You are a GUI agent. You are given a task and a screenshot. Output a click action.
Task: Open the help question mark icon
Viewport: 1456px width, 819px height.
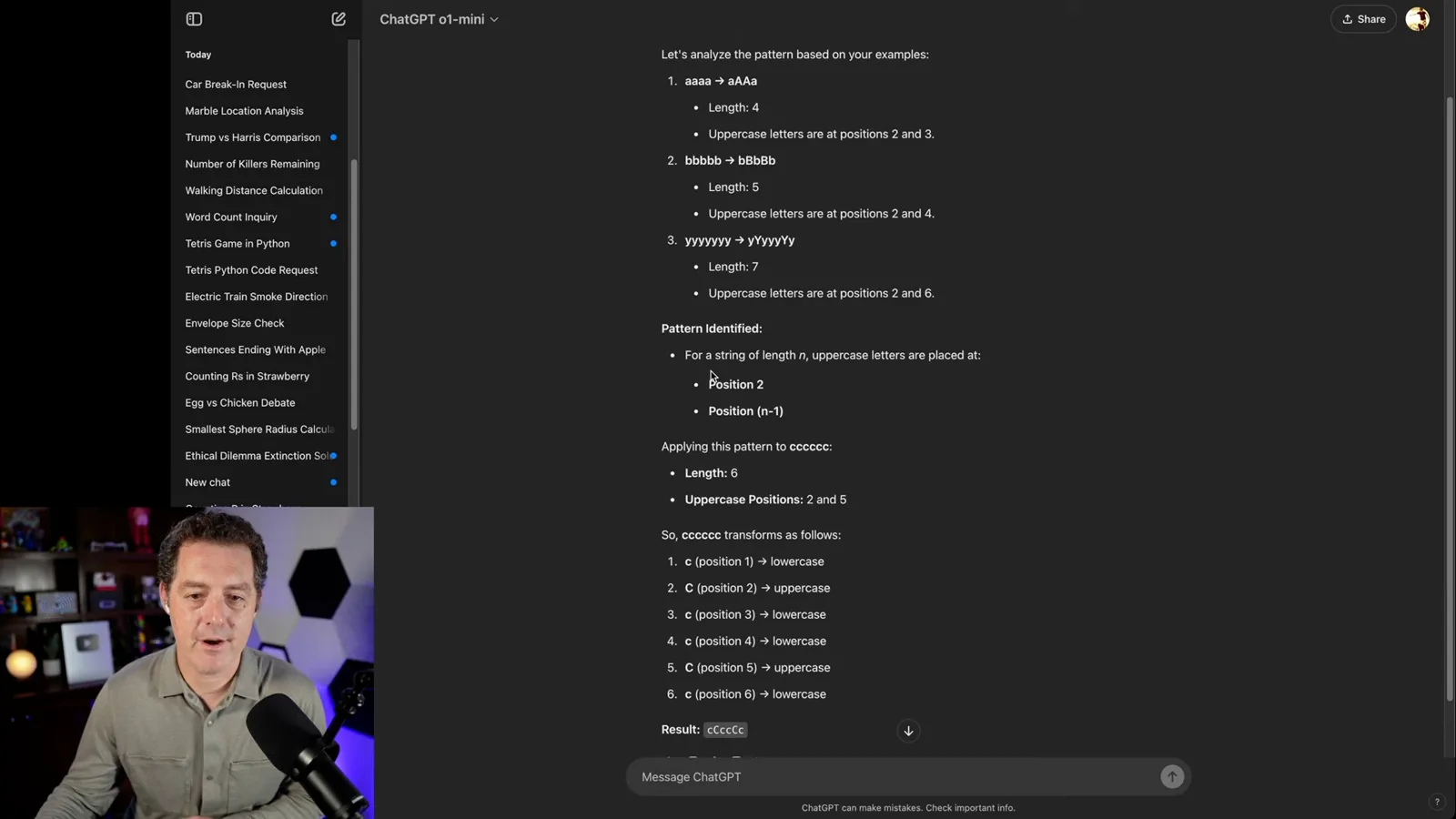1437,802
